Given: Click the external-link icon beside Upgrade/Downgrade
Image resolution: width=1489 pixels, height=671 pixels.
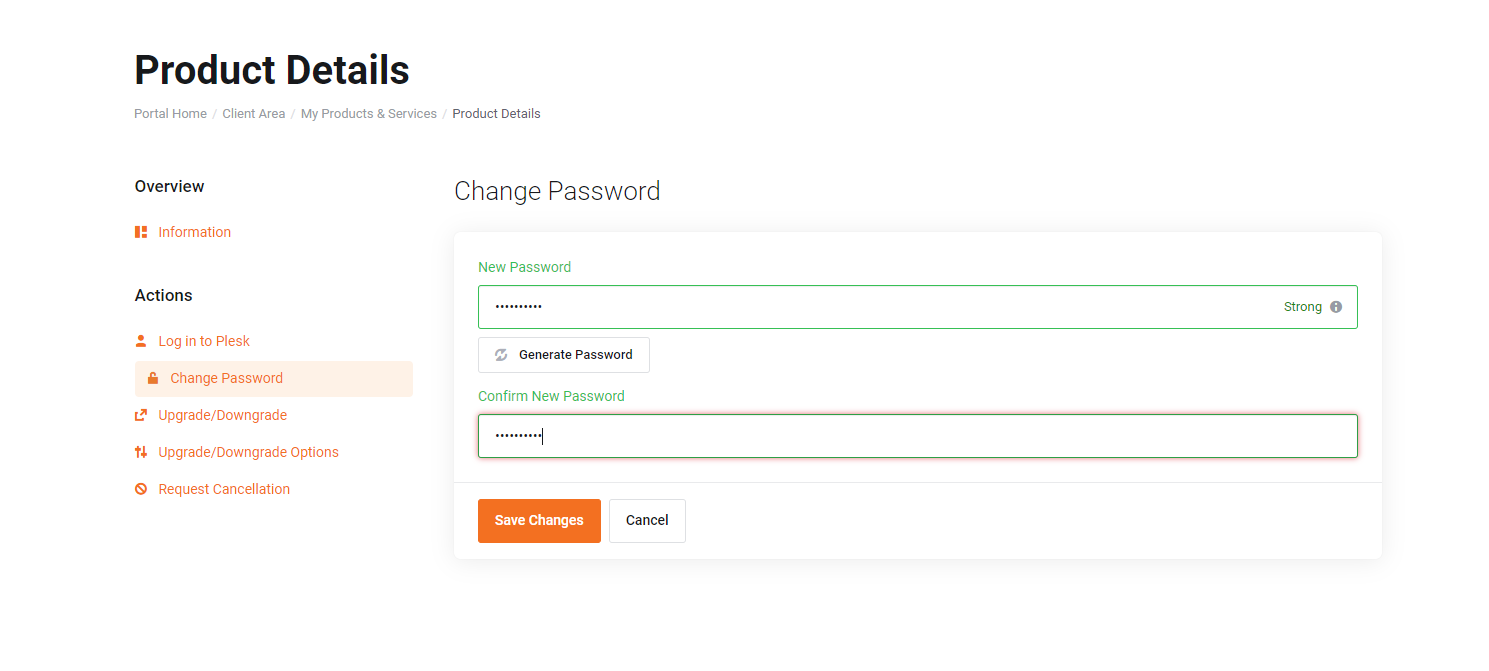Looking at the screenshot, I should coord(141,415).
